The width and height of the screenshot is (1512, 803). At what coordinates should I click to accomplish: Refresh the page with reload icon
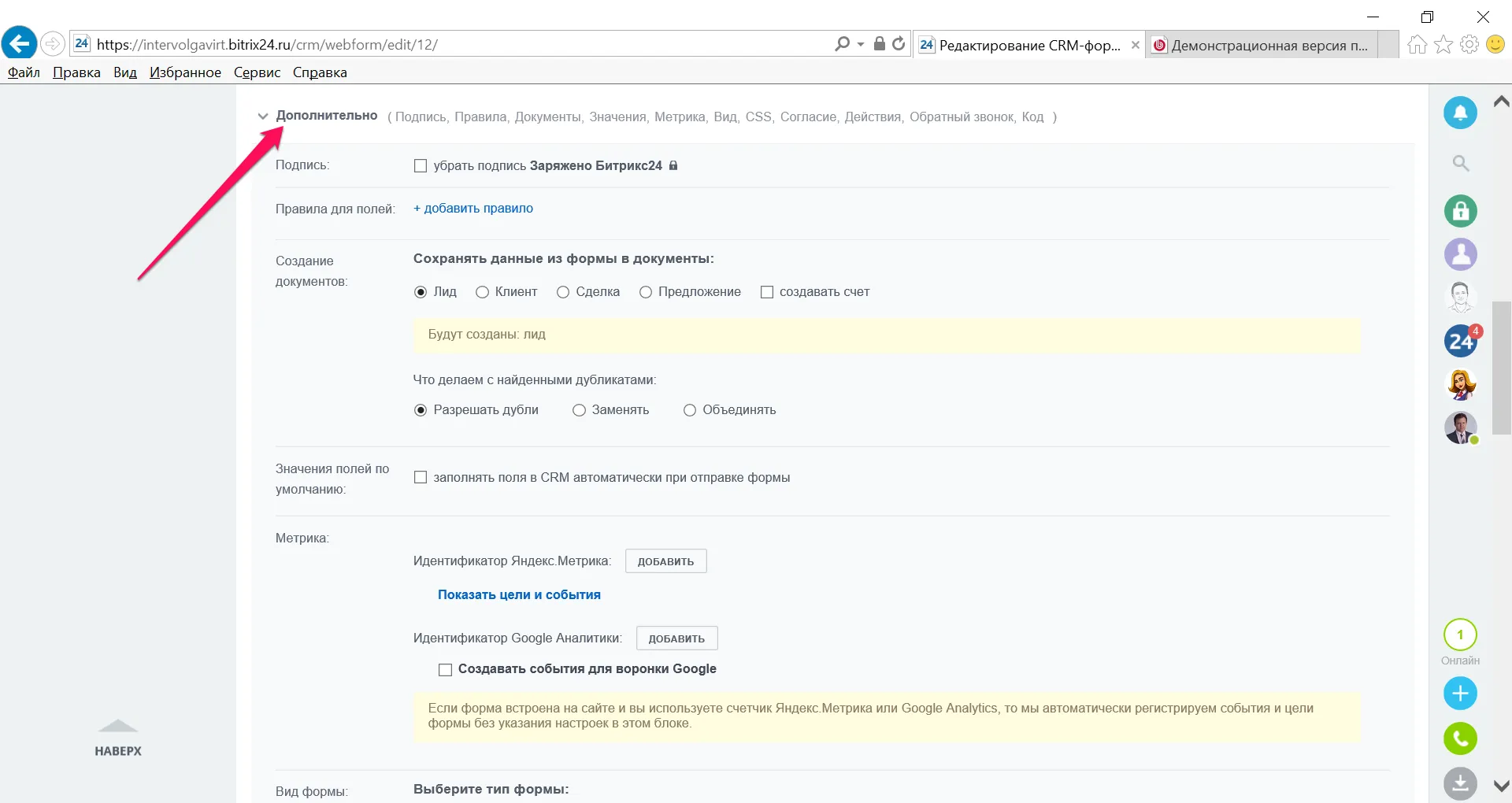899,44
